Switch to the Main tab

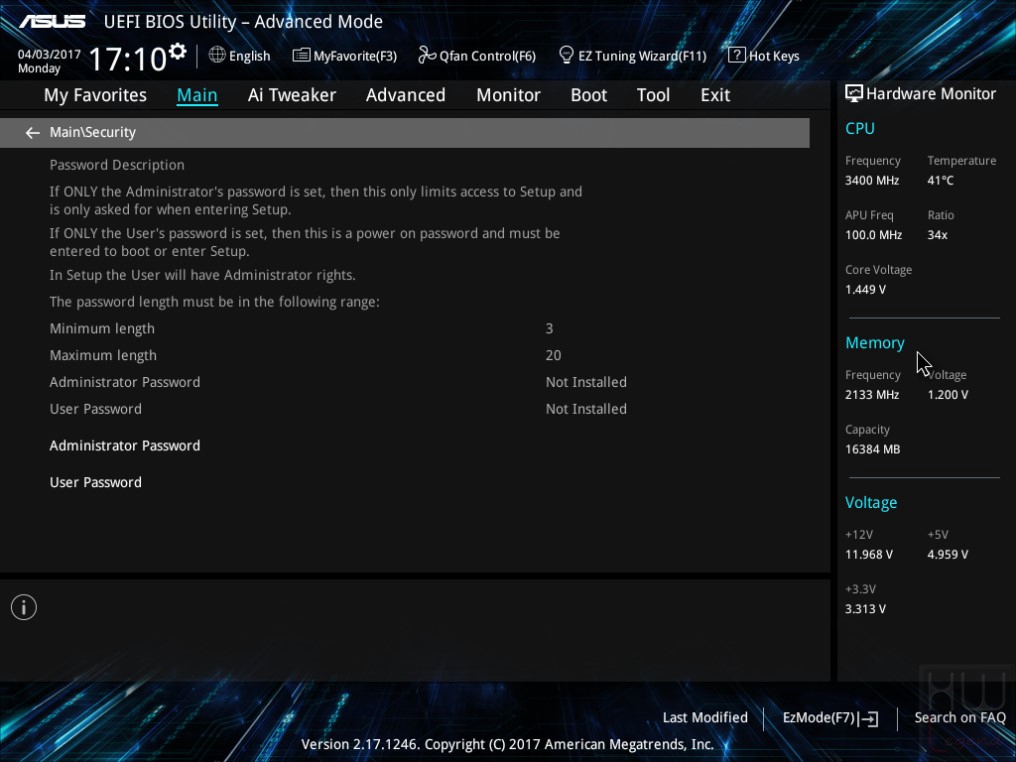[197, 95]
